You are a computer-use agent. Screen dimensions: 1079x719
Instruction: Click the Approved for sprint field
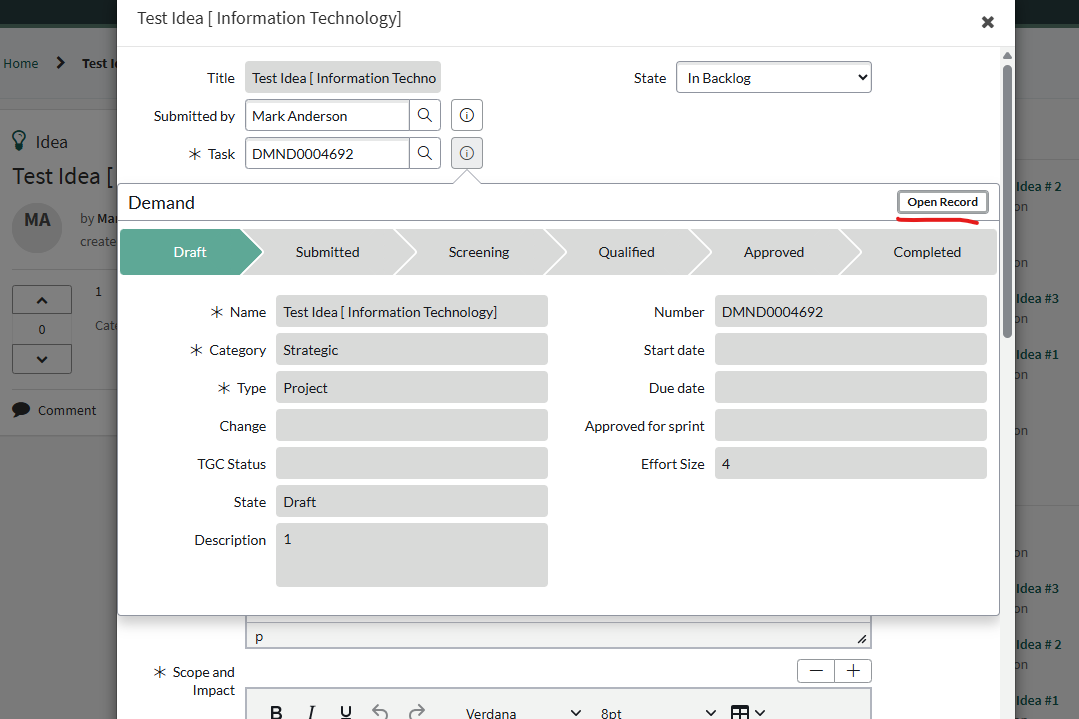[851, 425]
